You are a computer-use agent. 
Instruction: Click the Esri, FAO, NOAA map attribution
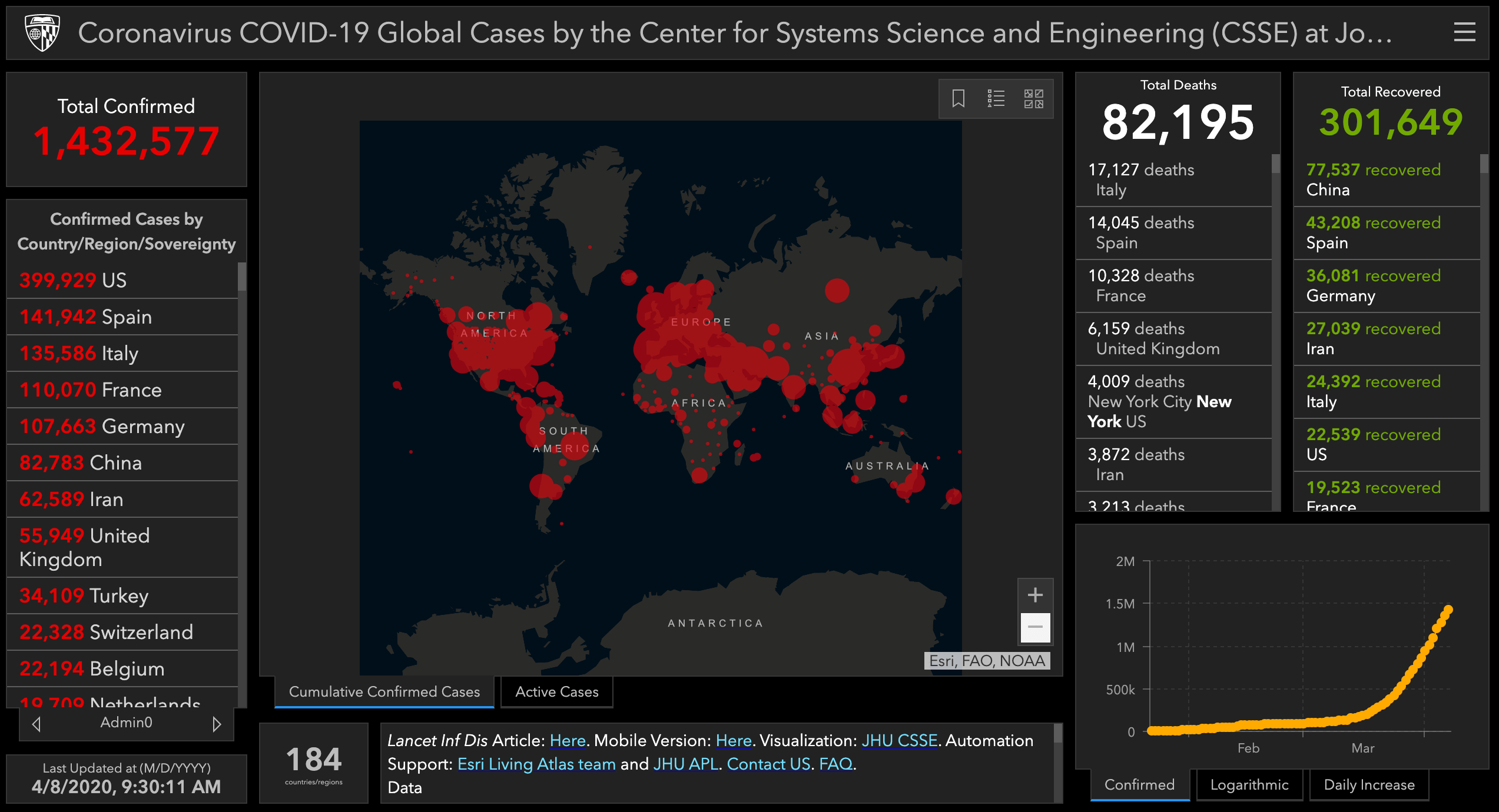pyautogui.click(x=987, y=661)
